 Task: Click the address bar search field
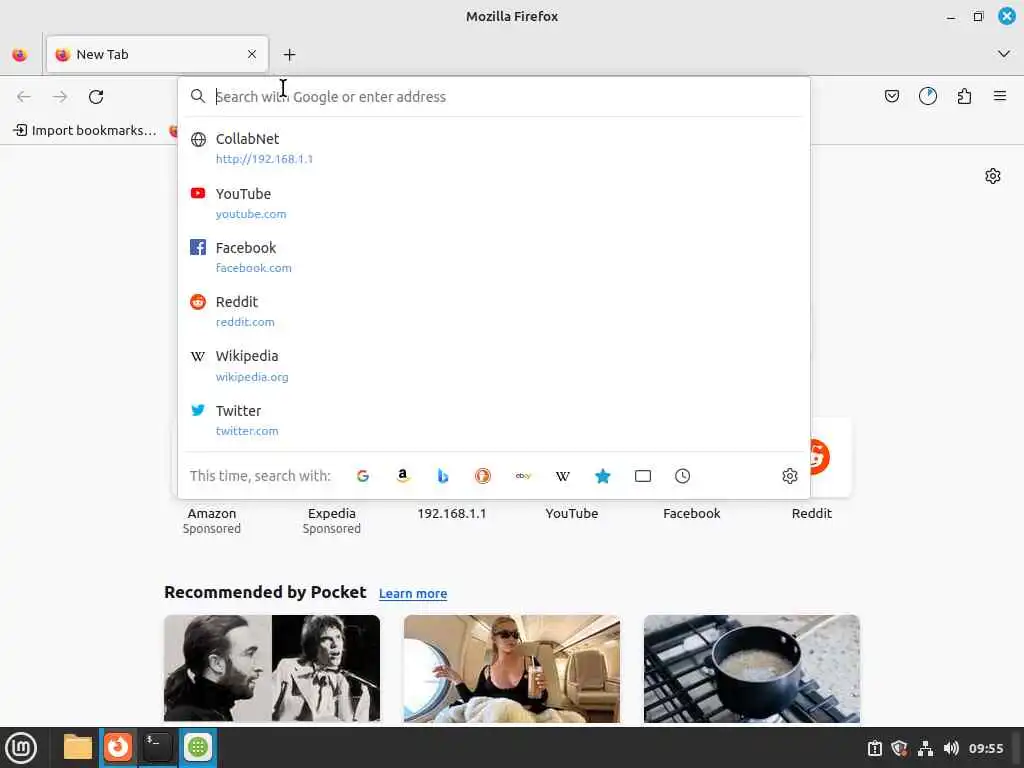(494, 97)
